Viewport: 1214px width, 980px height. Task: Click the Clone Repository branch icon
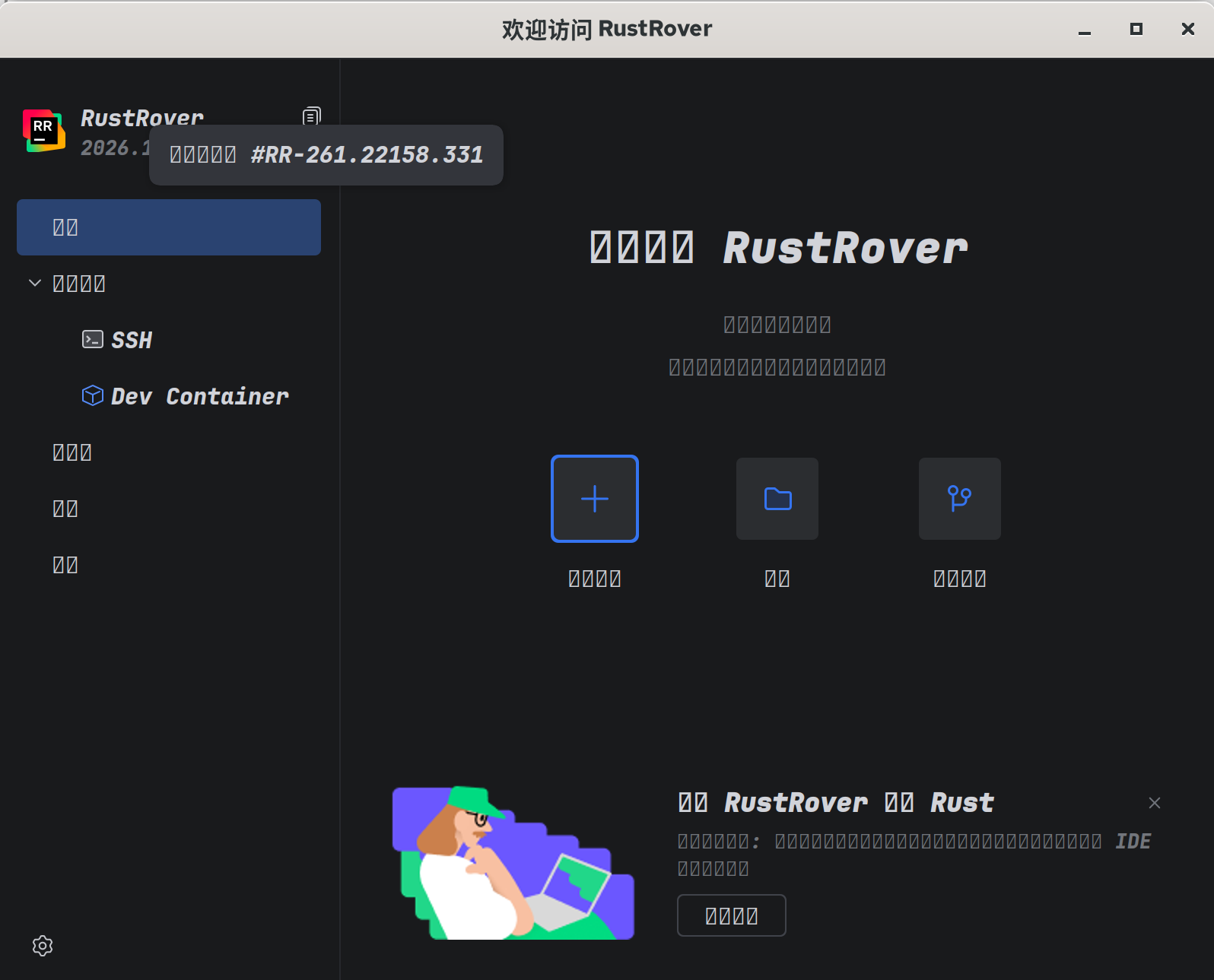[959, 499]
